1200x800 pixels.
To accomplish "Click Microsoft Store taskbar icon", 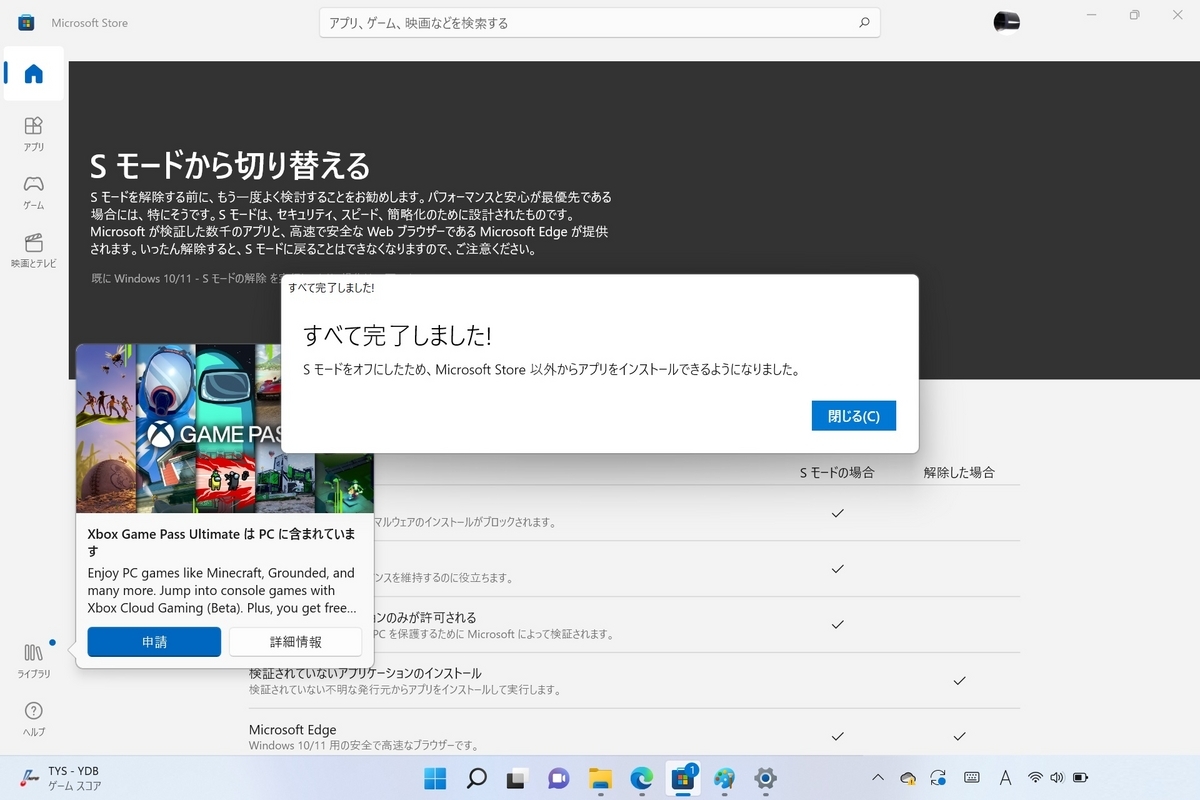I will (x=683, y=778).
